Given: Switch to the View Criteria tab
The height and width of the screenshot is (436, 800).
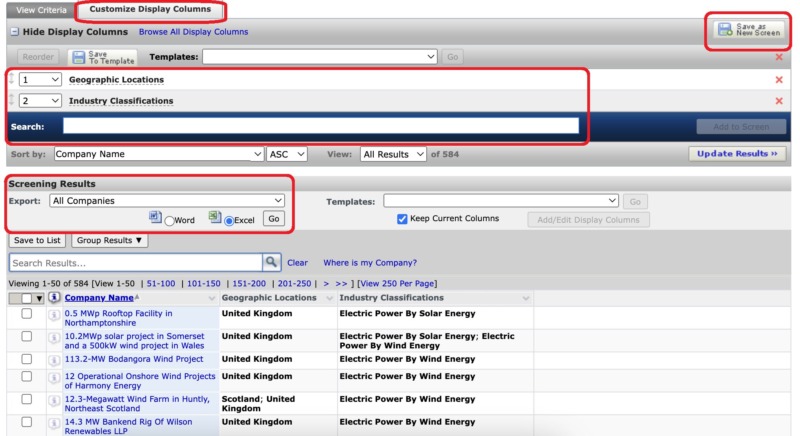Looking at the screenshot, I should point(41,10).
